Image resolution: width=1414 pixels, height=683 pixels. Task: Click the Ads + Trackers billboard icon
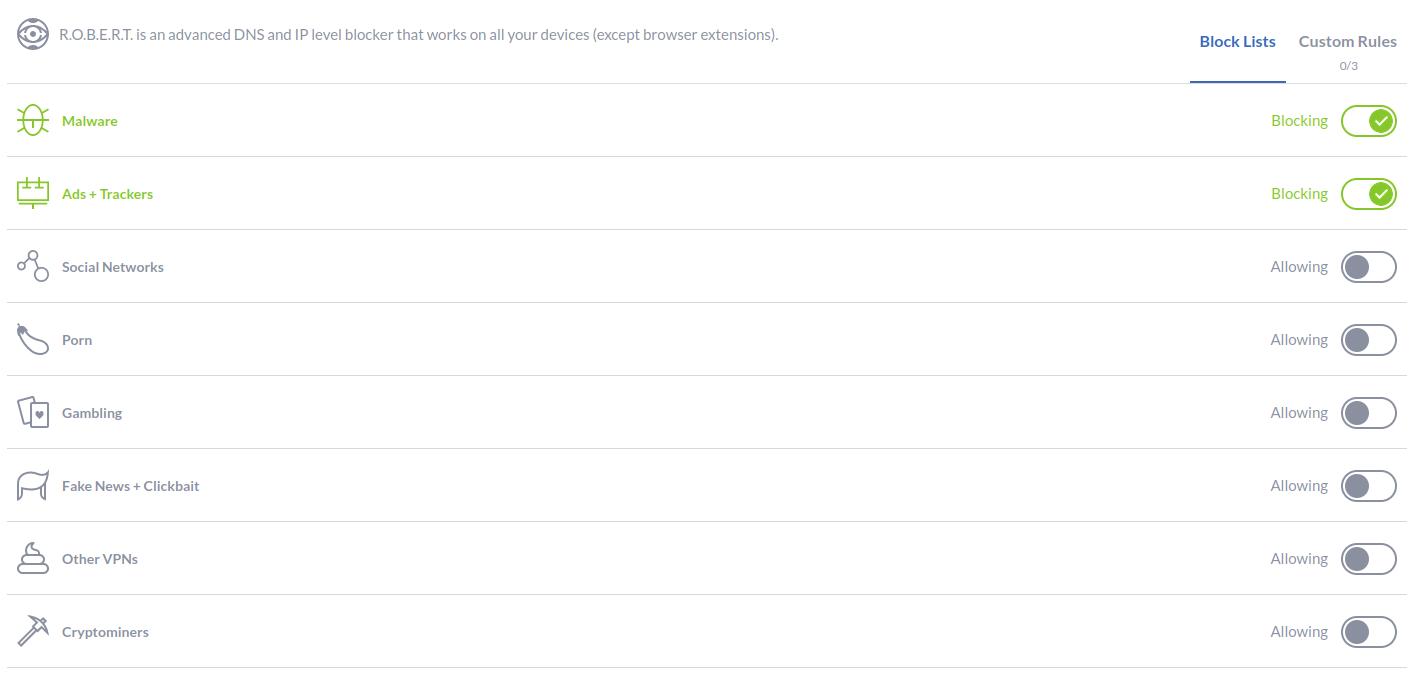coord(33,193)
